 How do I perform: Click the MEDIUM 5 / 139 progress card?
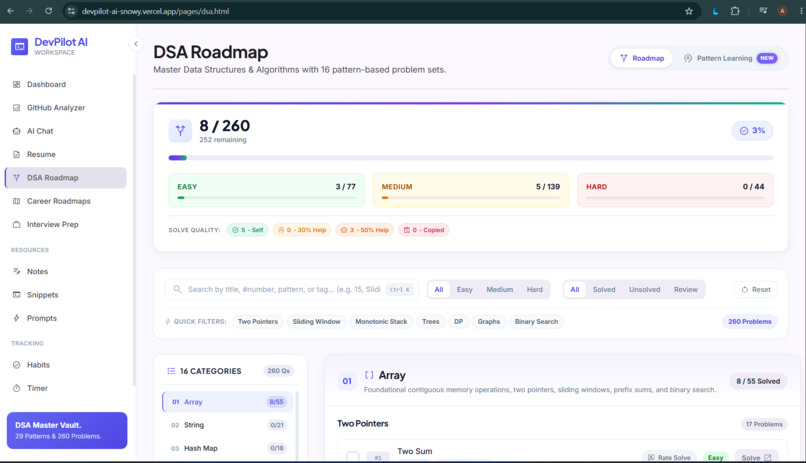[x=470, y=190]
